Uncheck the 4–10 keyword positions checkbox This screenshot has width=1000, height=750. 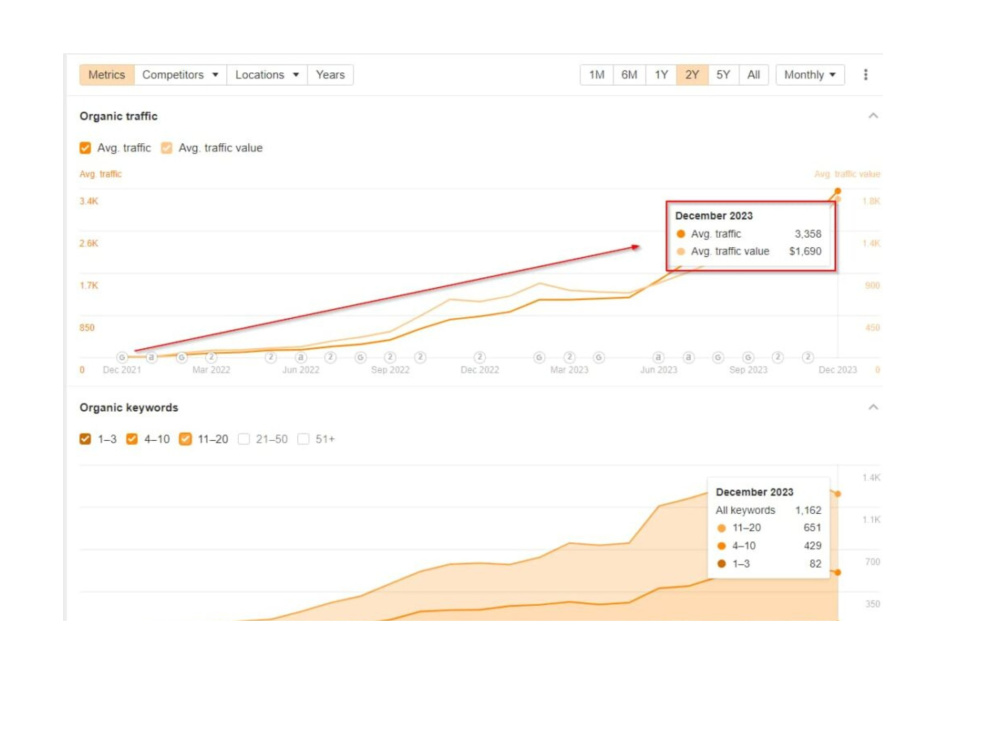(x=132, y=439)
